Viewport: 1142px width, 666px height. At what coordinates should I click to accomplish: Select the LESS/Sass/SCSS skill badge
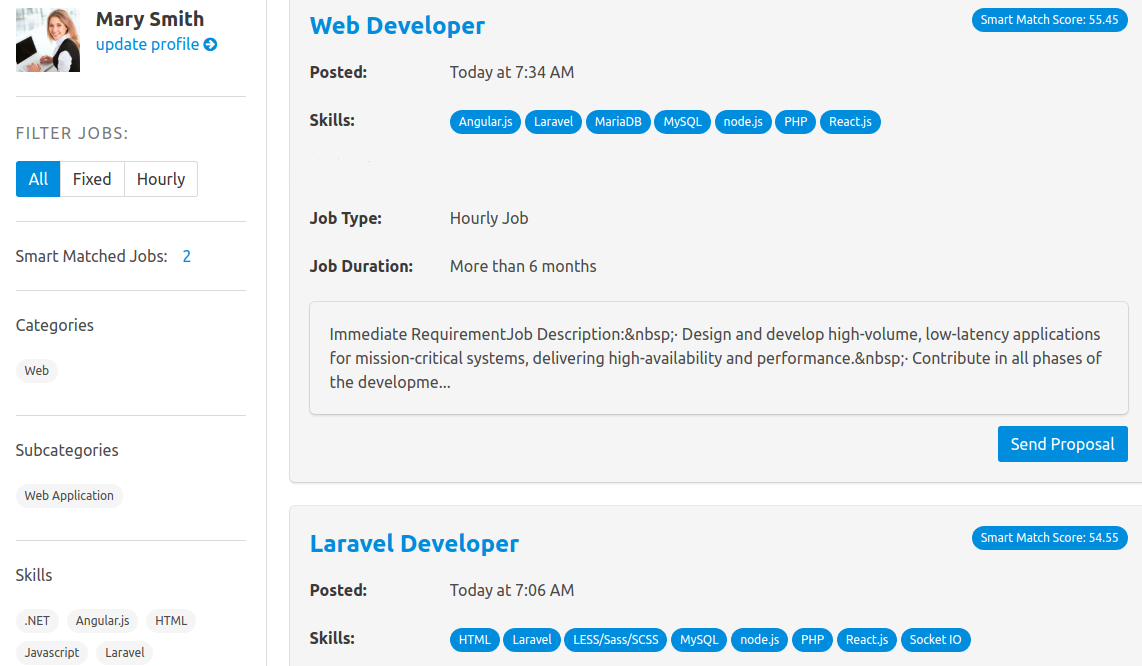click(x=615, y=640)
